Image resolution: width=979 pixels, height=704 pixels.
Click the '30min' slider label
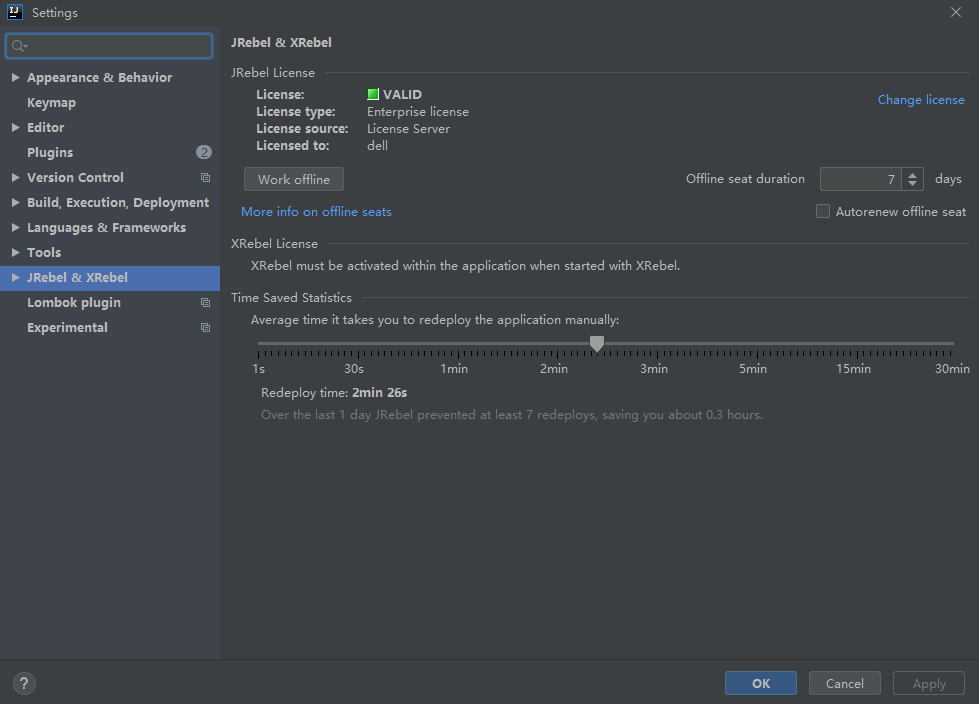[x=952, y=369]
